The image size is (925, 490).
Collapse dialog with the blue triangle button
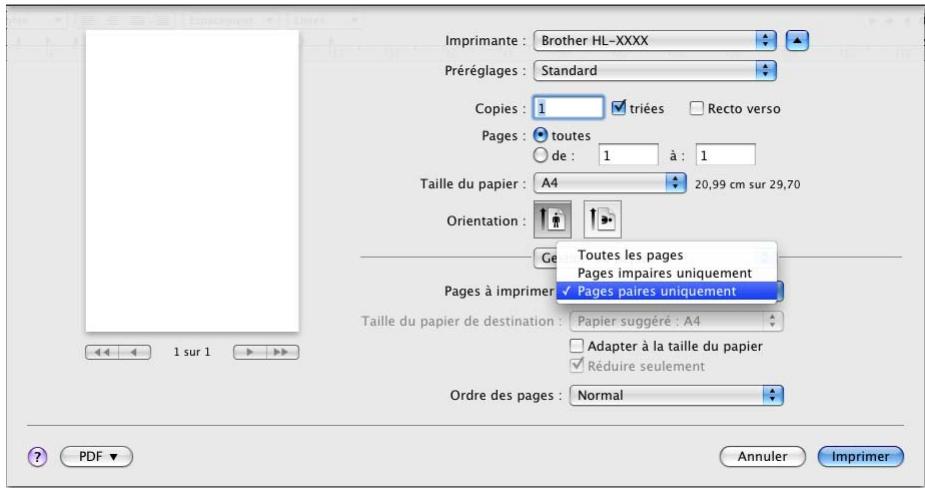(797, 41)
